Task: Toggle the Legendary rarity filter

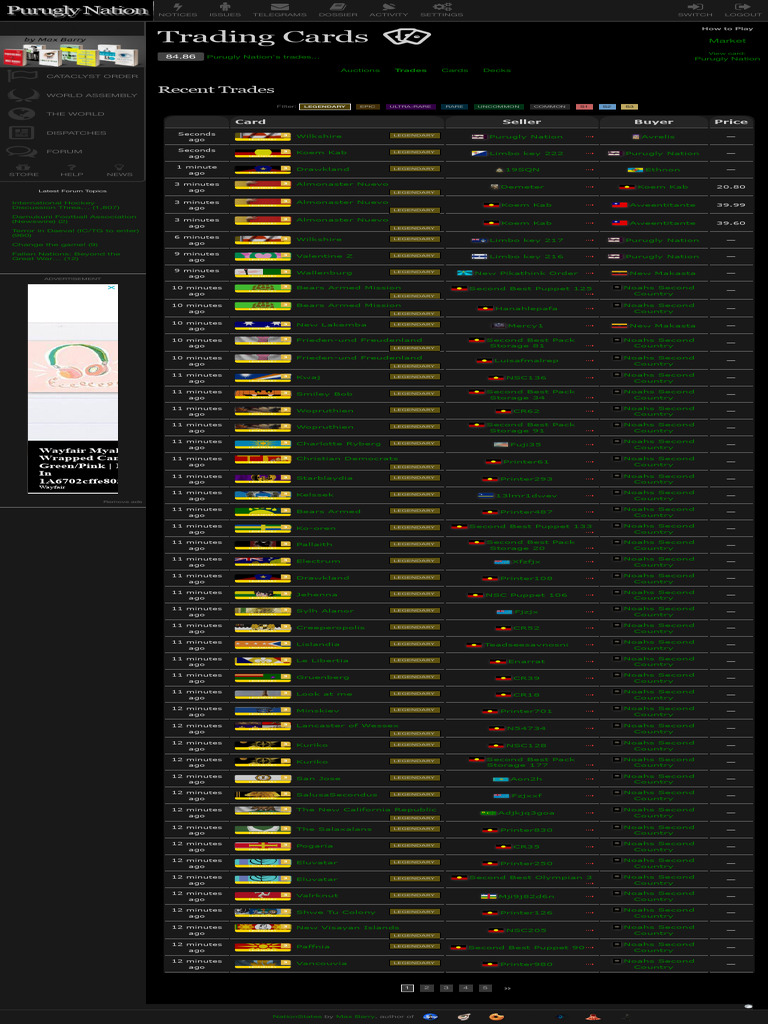Action: [x=325, y=106]
